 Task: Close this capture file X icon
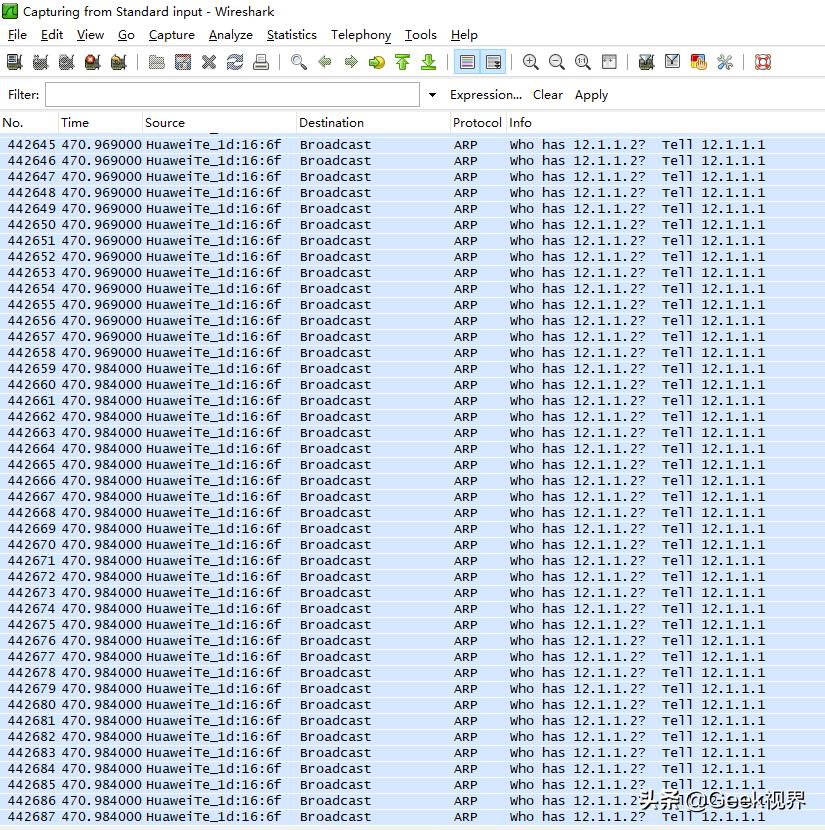coord(209,62)
